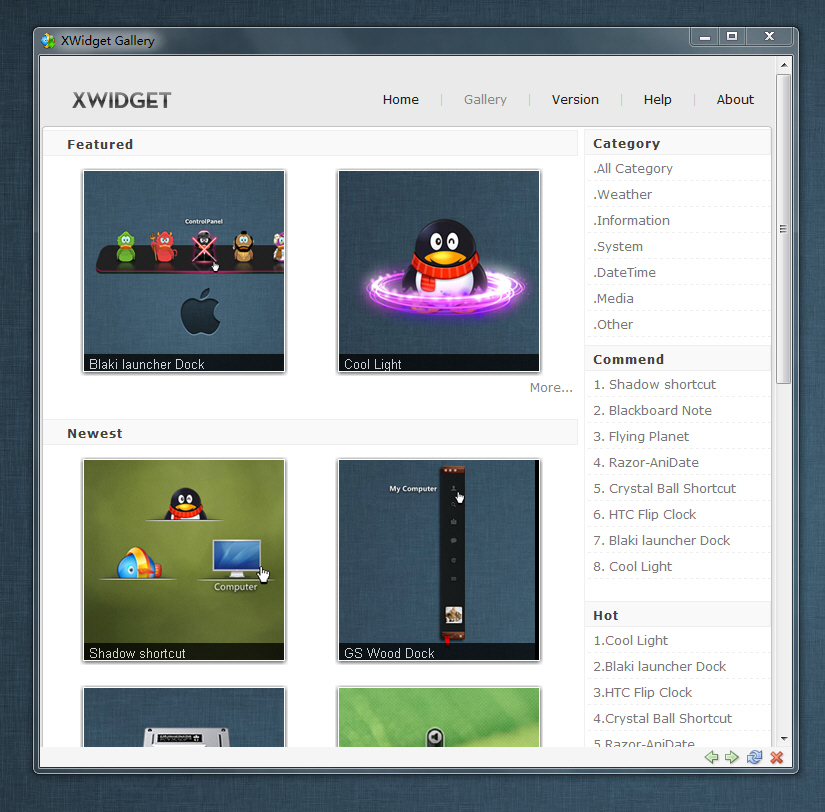
Task: Open Hot item 4.Crystal Ball Shortcut
Action: [x=662, y=718]
